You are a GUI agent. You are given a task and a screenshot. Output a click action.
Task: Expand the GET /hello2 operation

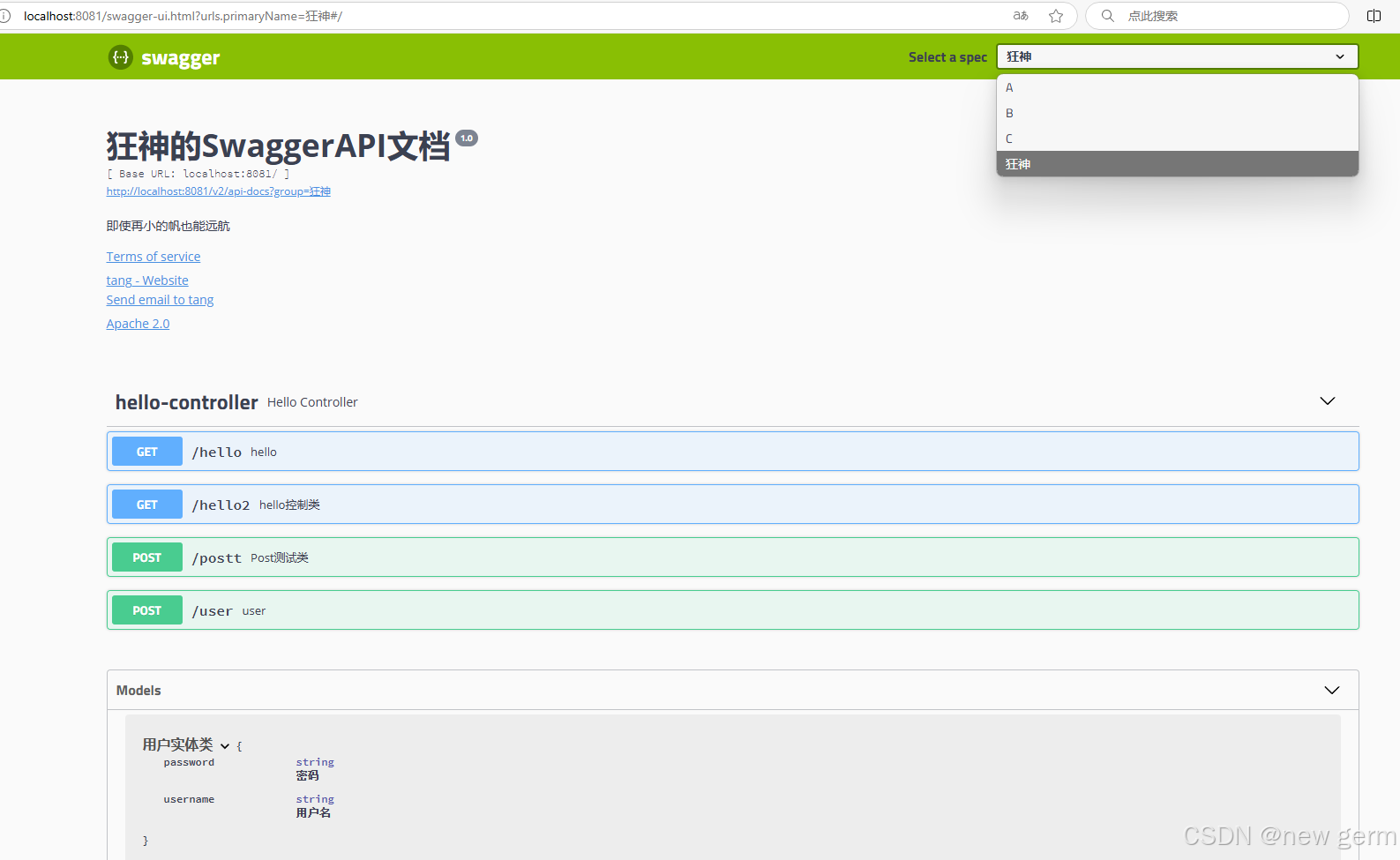(733, 505)
